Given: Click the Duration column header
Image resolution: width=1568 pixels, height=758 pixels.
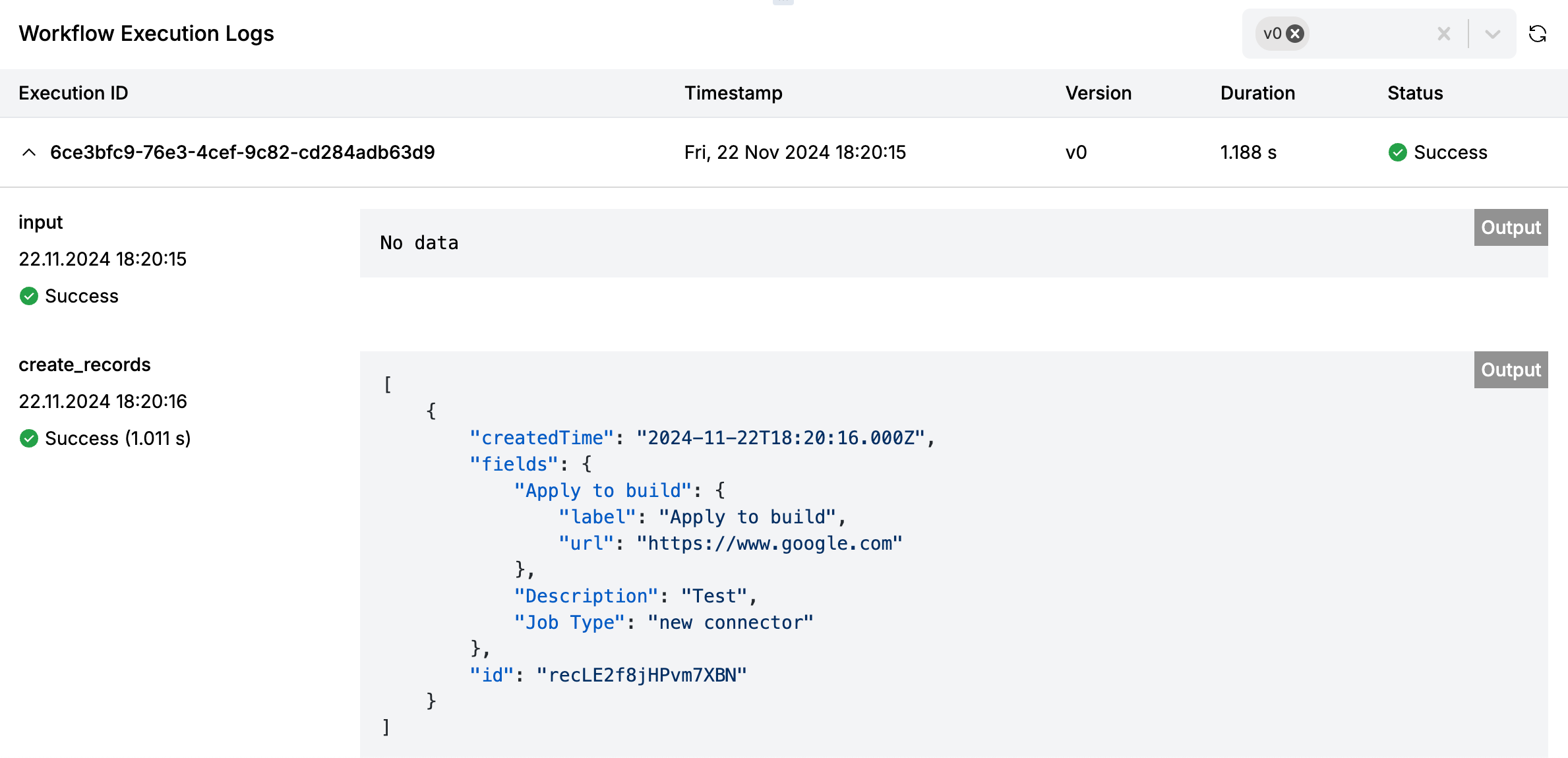Looking at the screenshot, I should pyautogui.click(x=1257, y=93).
